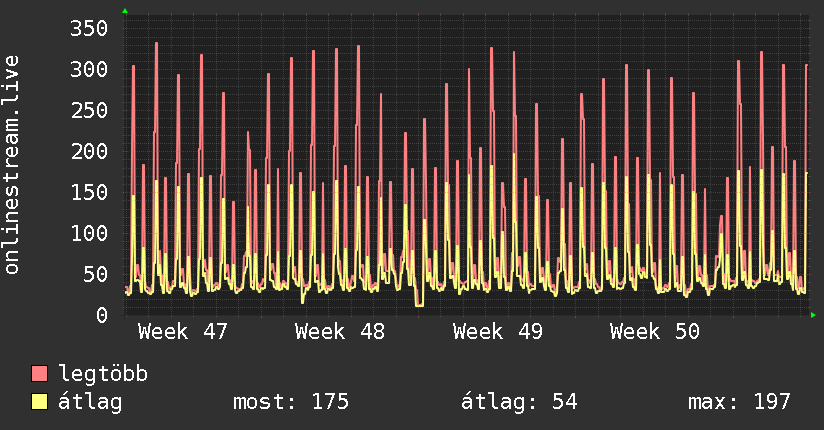Click the yellow átlag legend swatch
The height and width of the screenshot is (430, 824).
click(x=39, y=402)
